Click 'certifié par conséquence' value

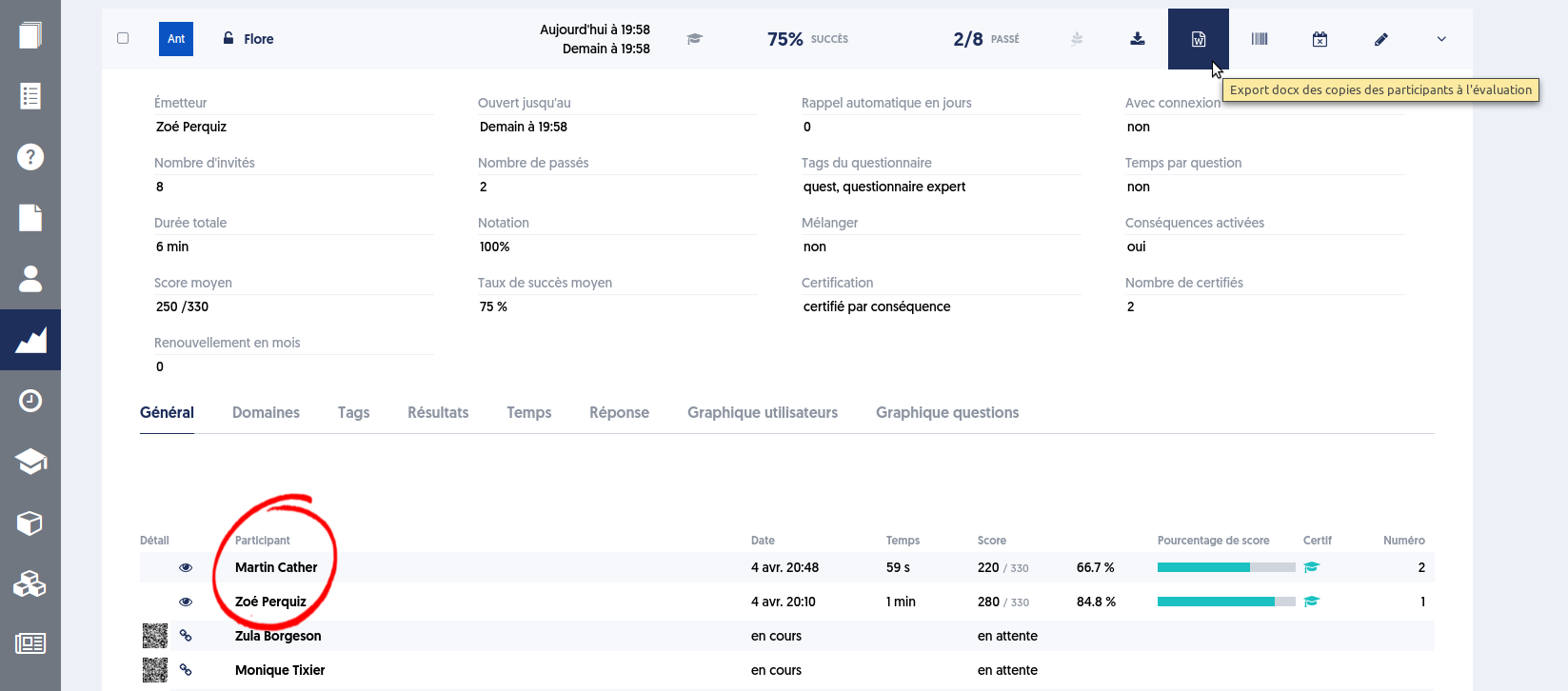(x=877, y=306)
